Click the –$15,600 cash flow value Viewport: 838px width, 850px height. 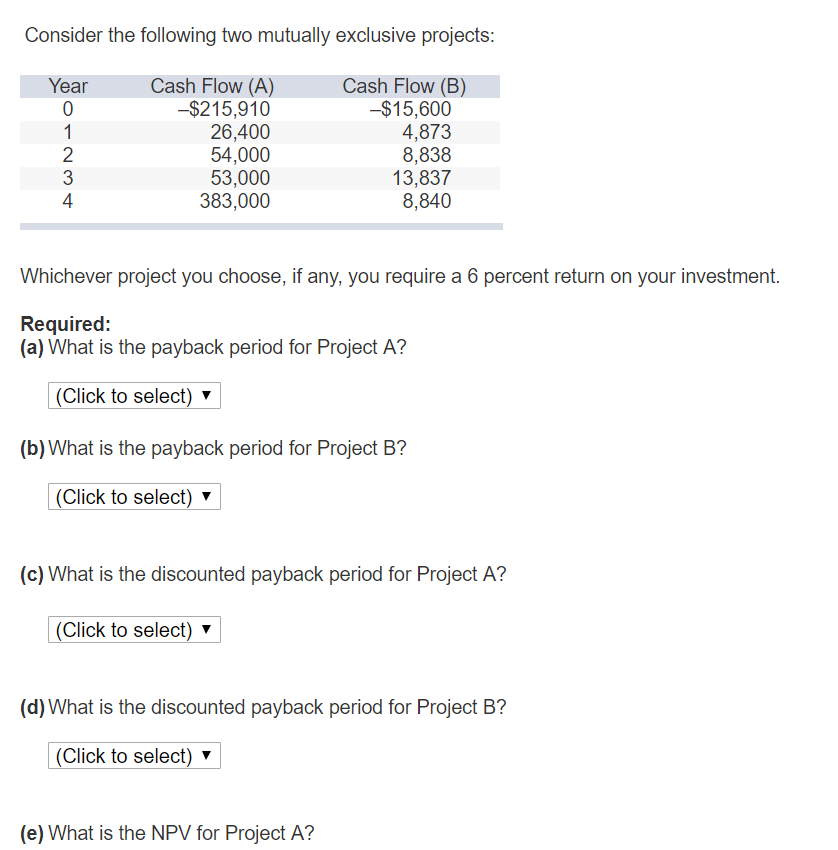click(413, 109)
